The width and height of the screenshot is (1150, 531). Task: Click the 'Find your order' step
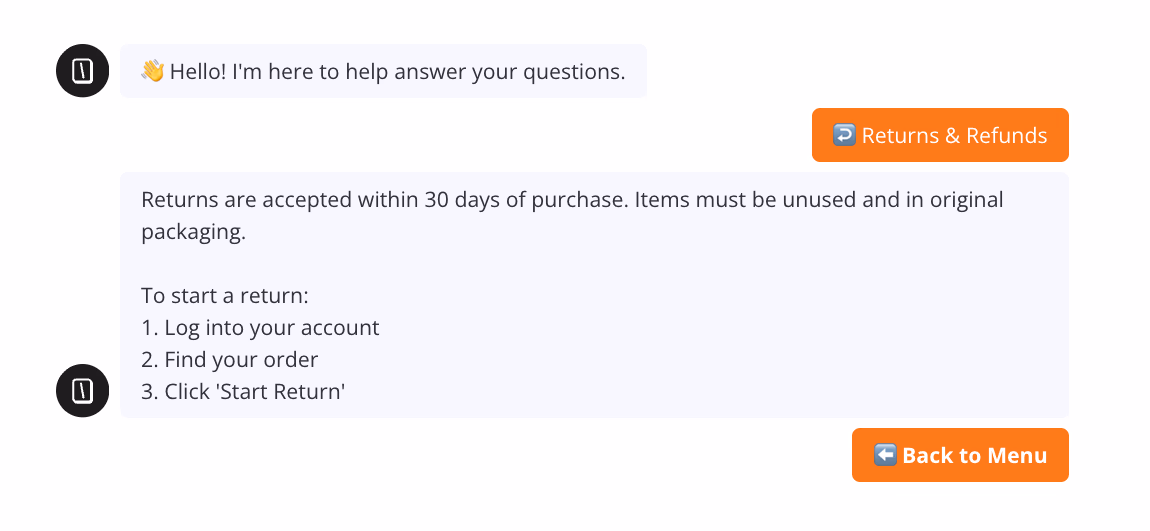[x=241, y=360]
